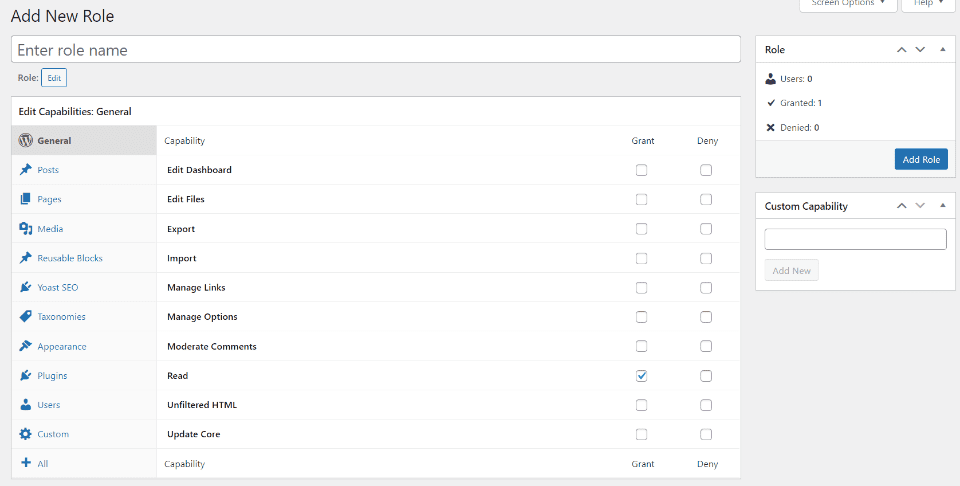Click the Appearance brush icon

tap(26, 346)
